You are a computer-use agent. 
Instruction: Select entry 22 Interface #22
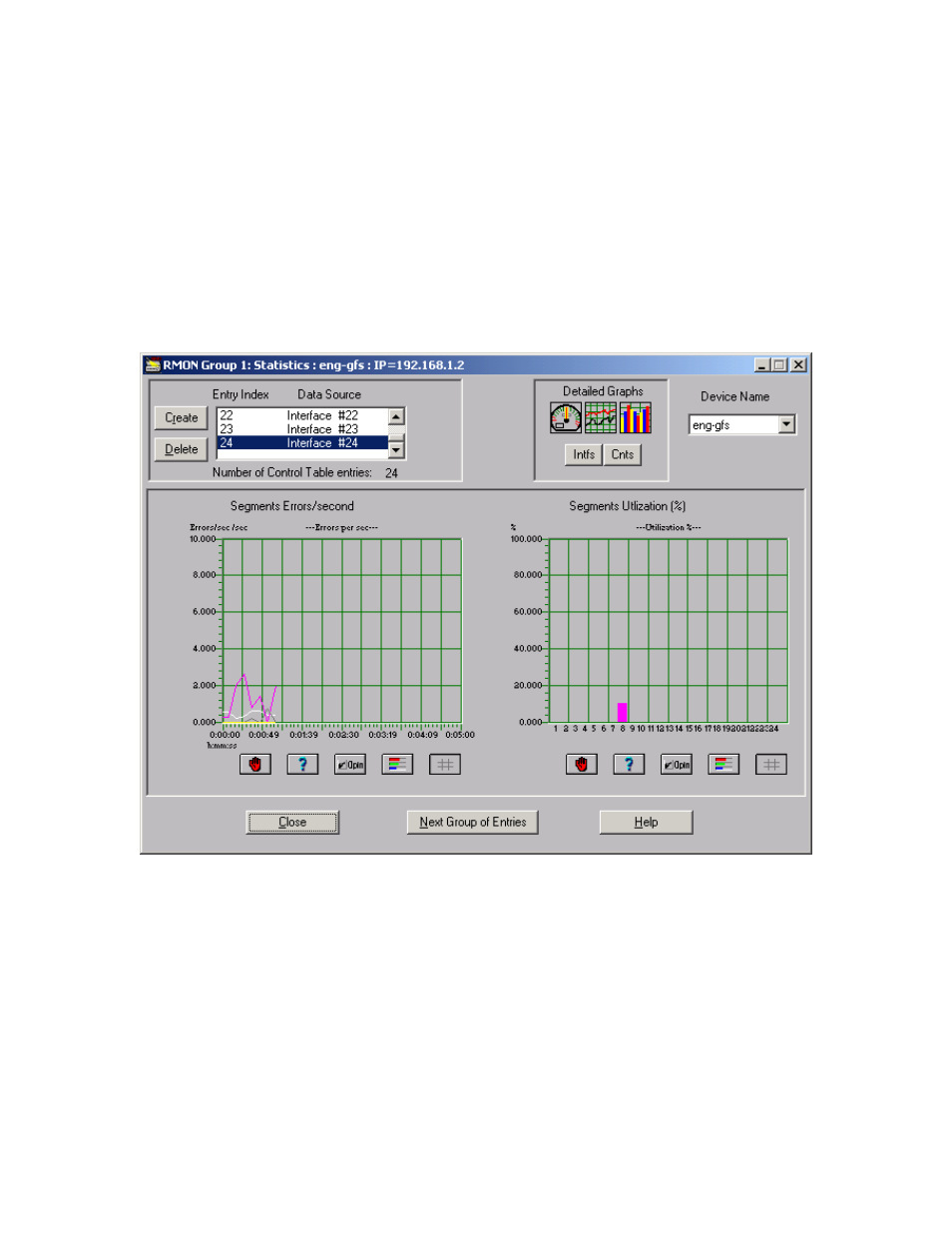[302, 415]
